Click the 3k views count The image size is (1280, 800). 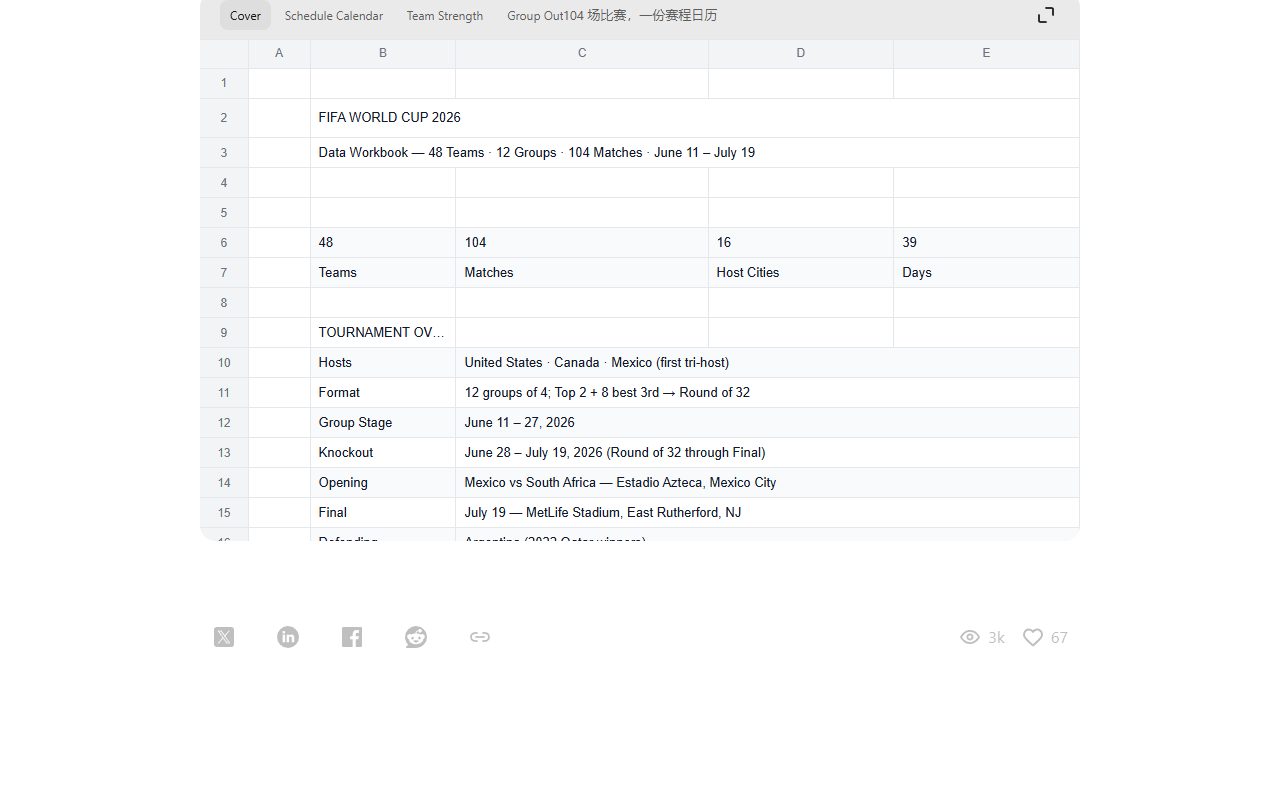pos(996,637)
